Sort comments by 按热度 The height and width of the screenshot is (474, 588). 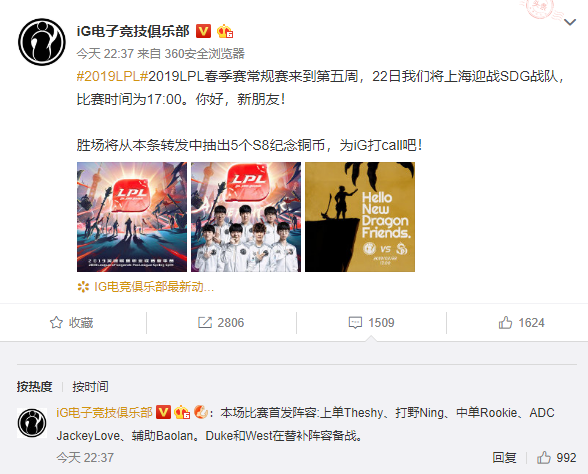pyautogui.click(x=34, y=386)
